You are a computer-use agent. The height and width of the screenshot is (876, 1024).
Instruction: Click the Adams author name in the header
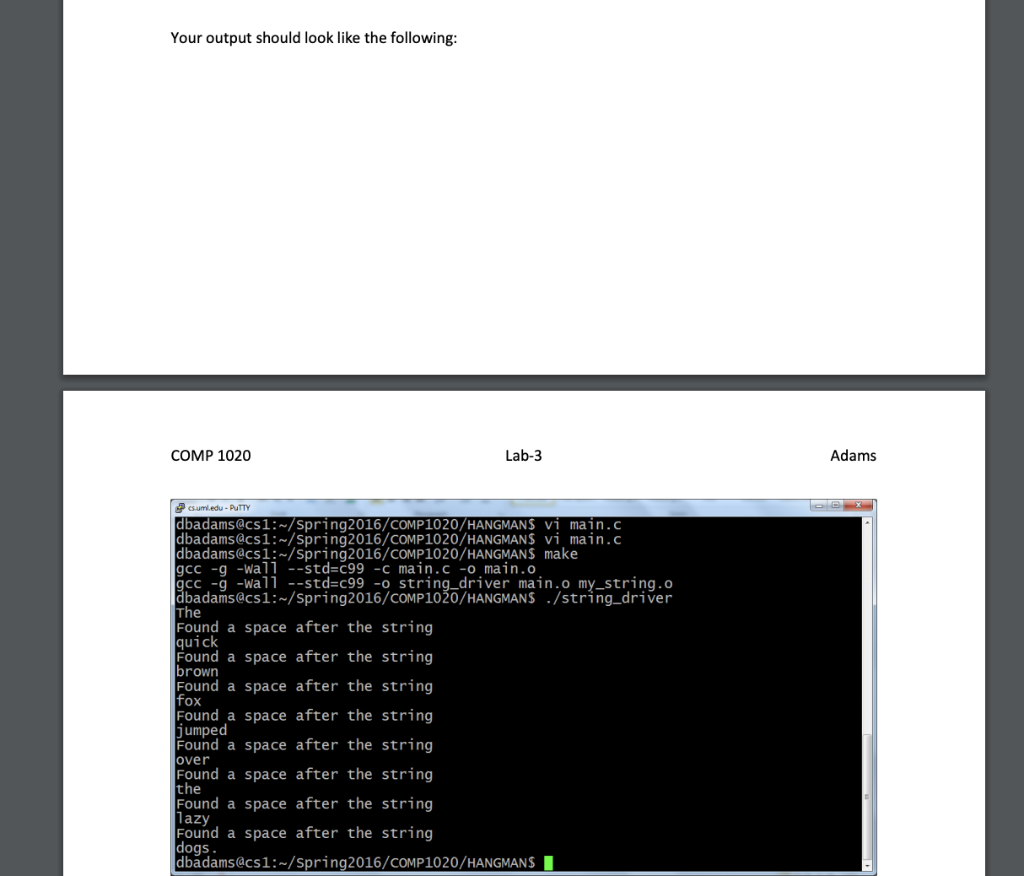coord(853,455)
